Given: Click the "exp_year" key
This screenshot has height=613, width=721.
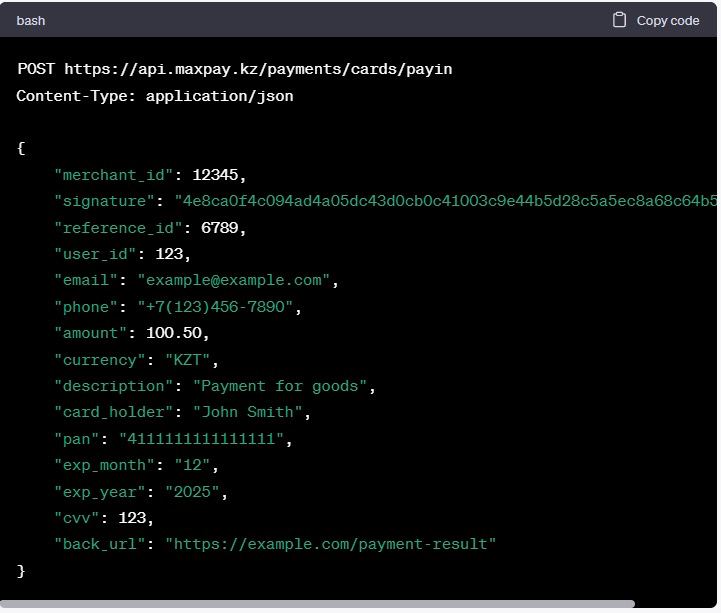Looking at the screenshot, I should point(100,492).
